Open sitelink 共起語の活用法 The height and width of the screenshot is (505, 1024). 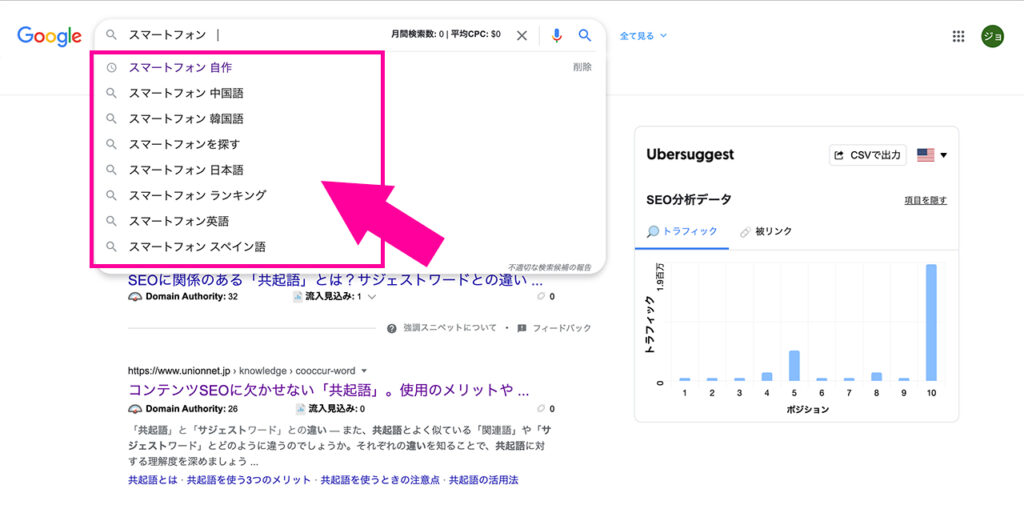483,480
